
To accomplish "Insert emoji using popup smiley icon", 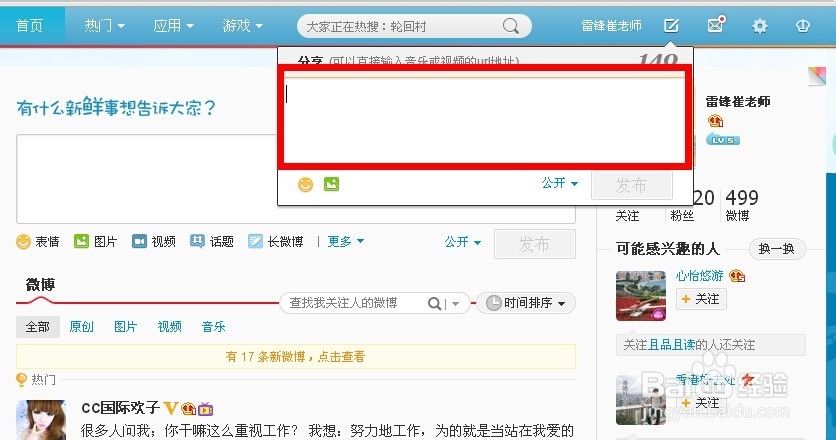I will (x=306, y=185).
